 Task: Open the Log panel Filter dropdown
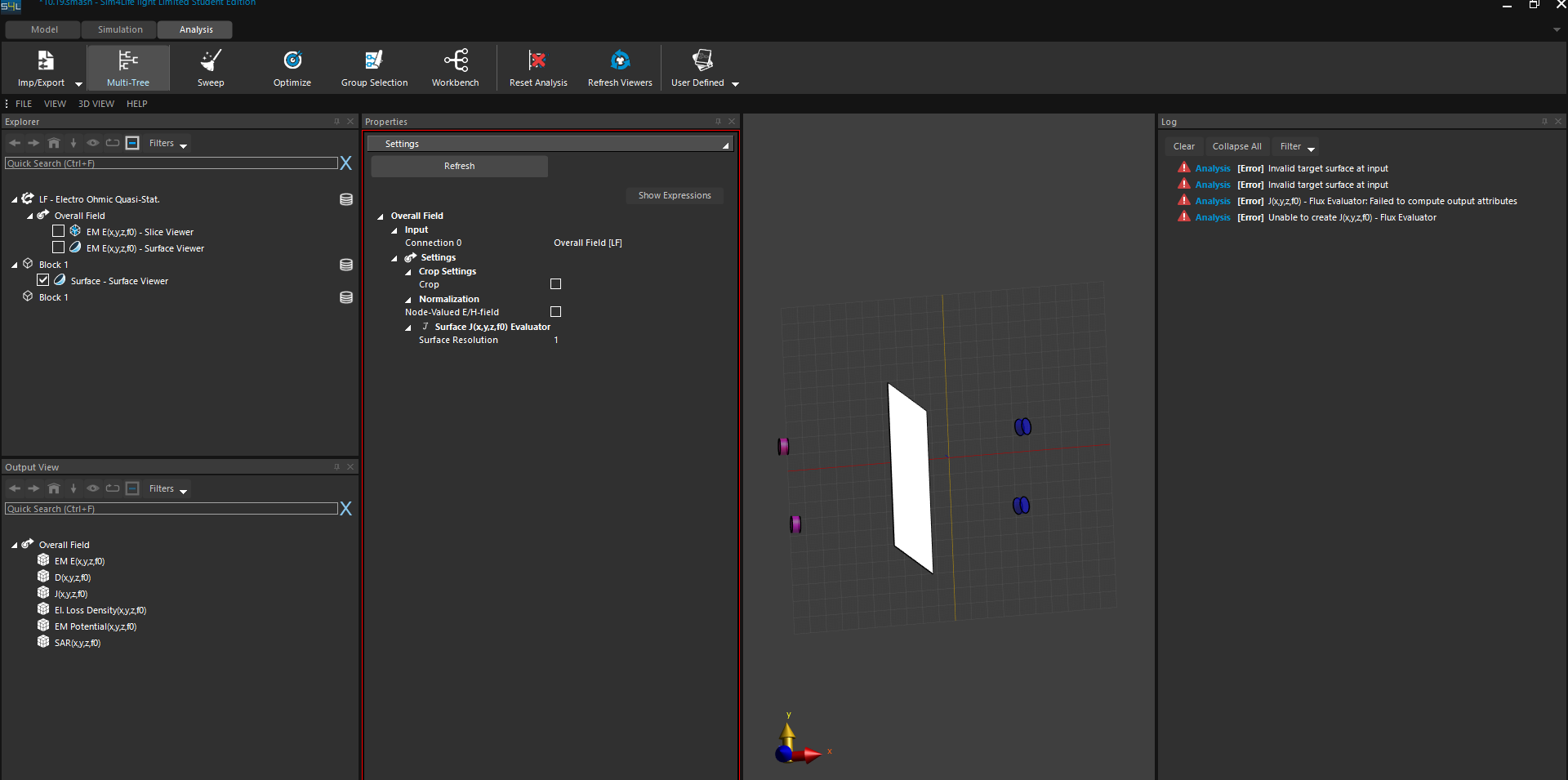1296,147
